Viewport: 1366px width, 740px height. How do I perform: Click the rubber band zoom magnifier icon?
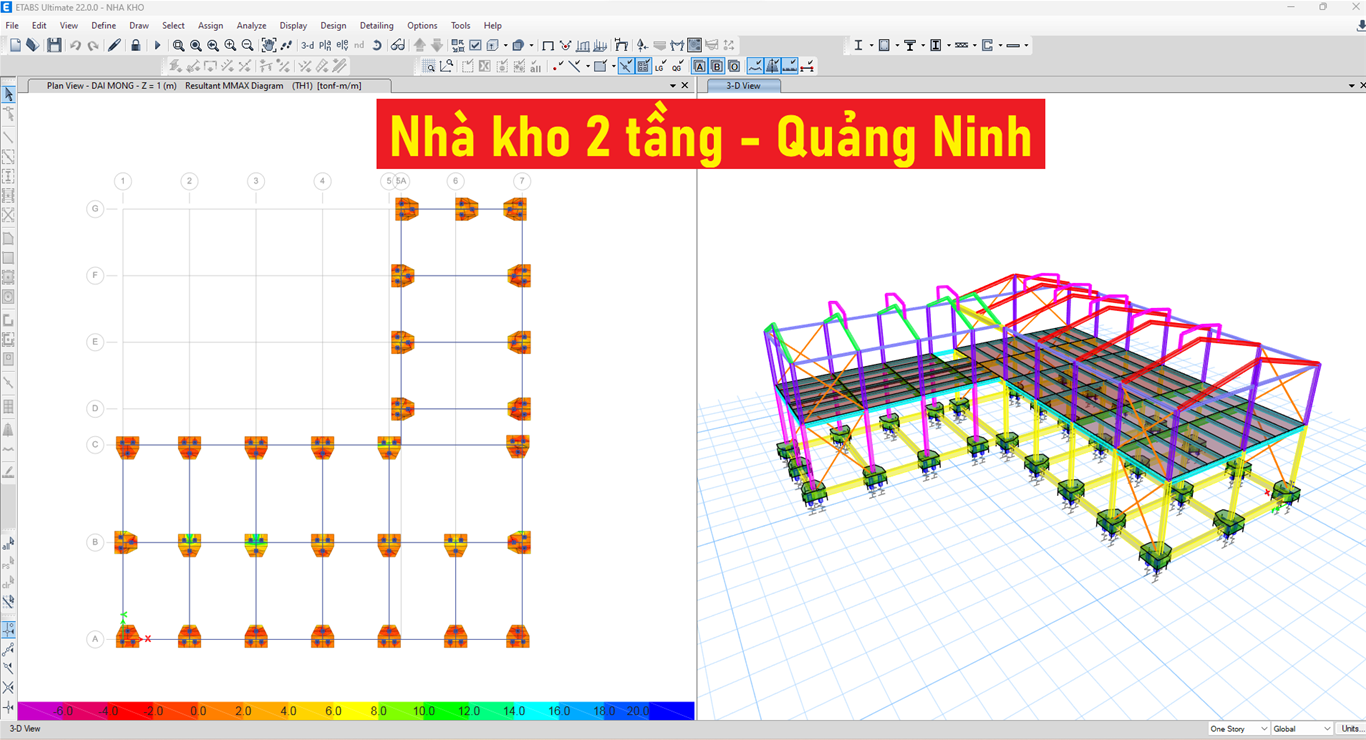point(178,45)
